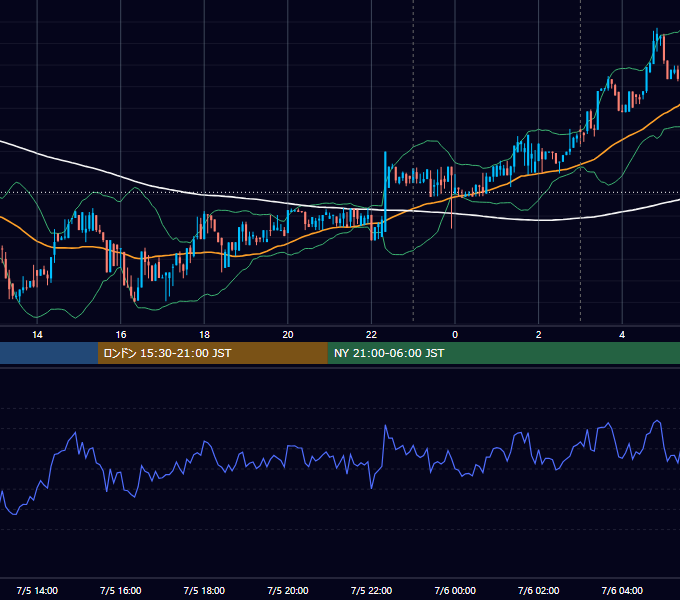Click hour label 20 on price chart axis
Image resolution: width=680 pixels, height=600 pixels.
[x=288, y=334]
